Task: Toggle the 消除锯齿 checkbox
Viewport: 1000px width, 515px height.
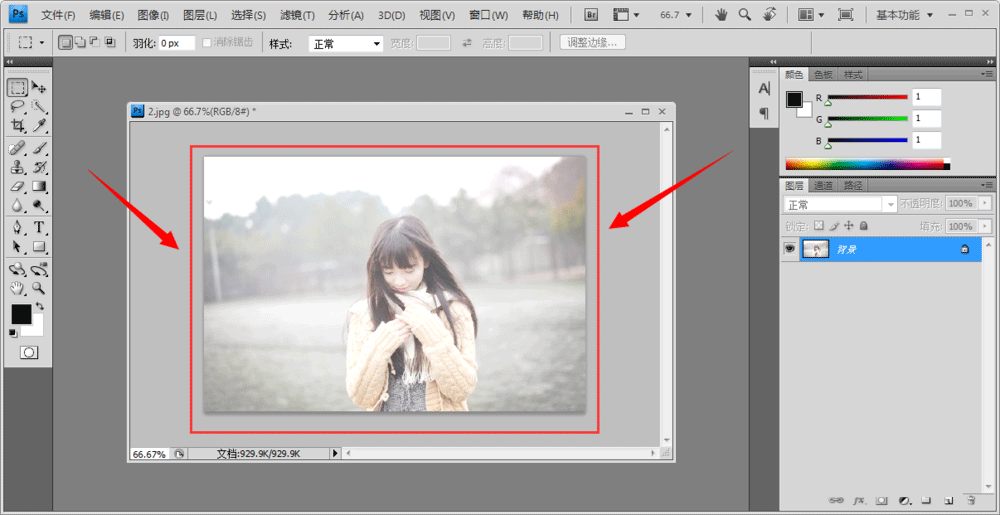Action: point(207,43)
